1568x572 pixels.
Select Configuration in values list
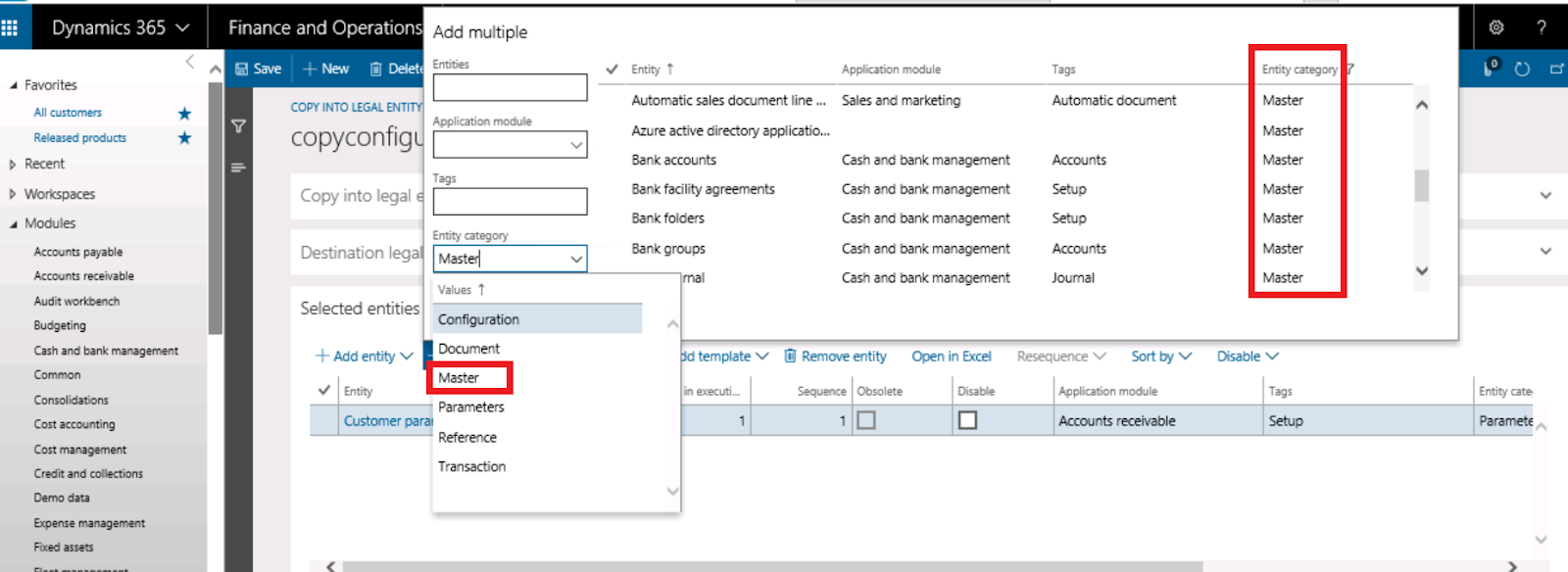(537, 319)
